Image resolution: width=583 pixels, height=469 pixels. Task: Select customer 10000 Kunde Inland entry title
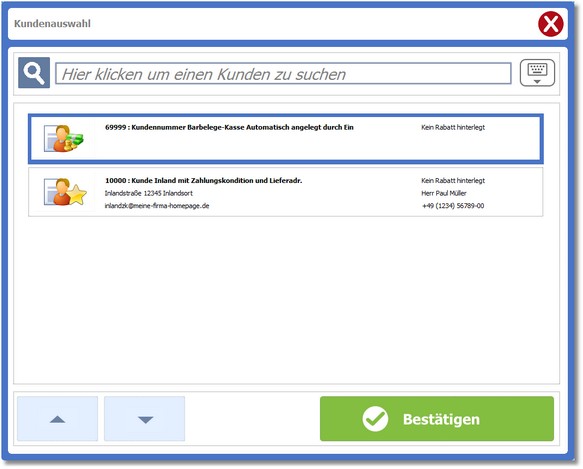click(203, 180)
